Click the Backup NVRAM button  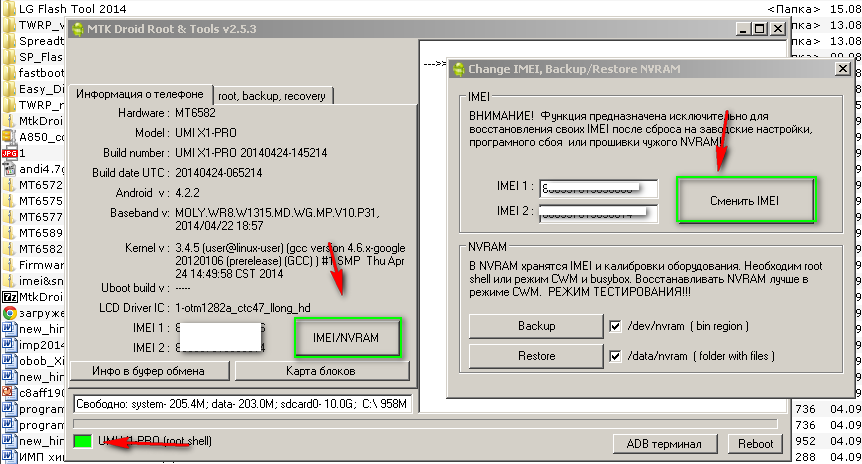536,326
